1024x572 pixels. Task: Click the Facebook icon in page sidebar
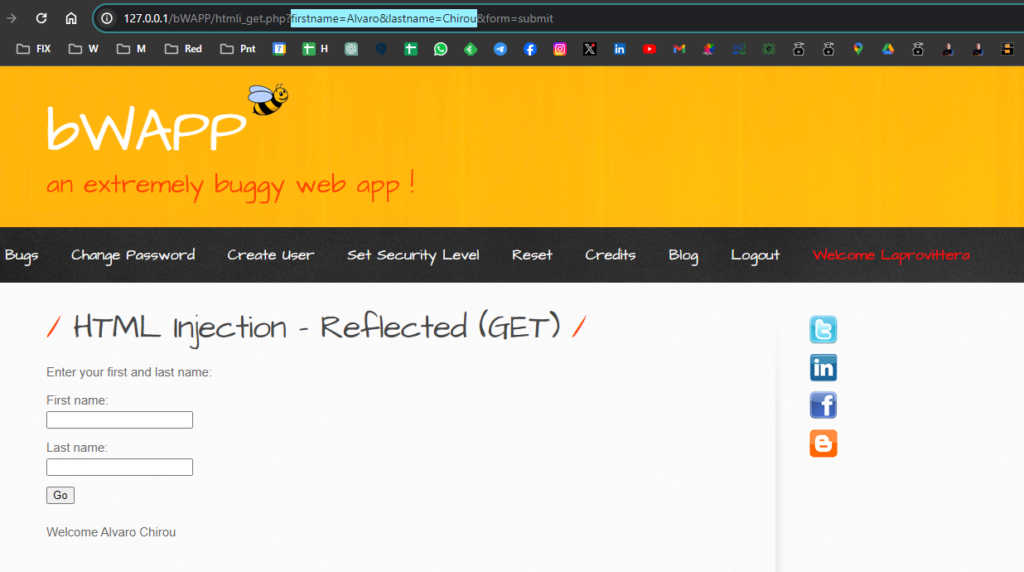[823, 405]
